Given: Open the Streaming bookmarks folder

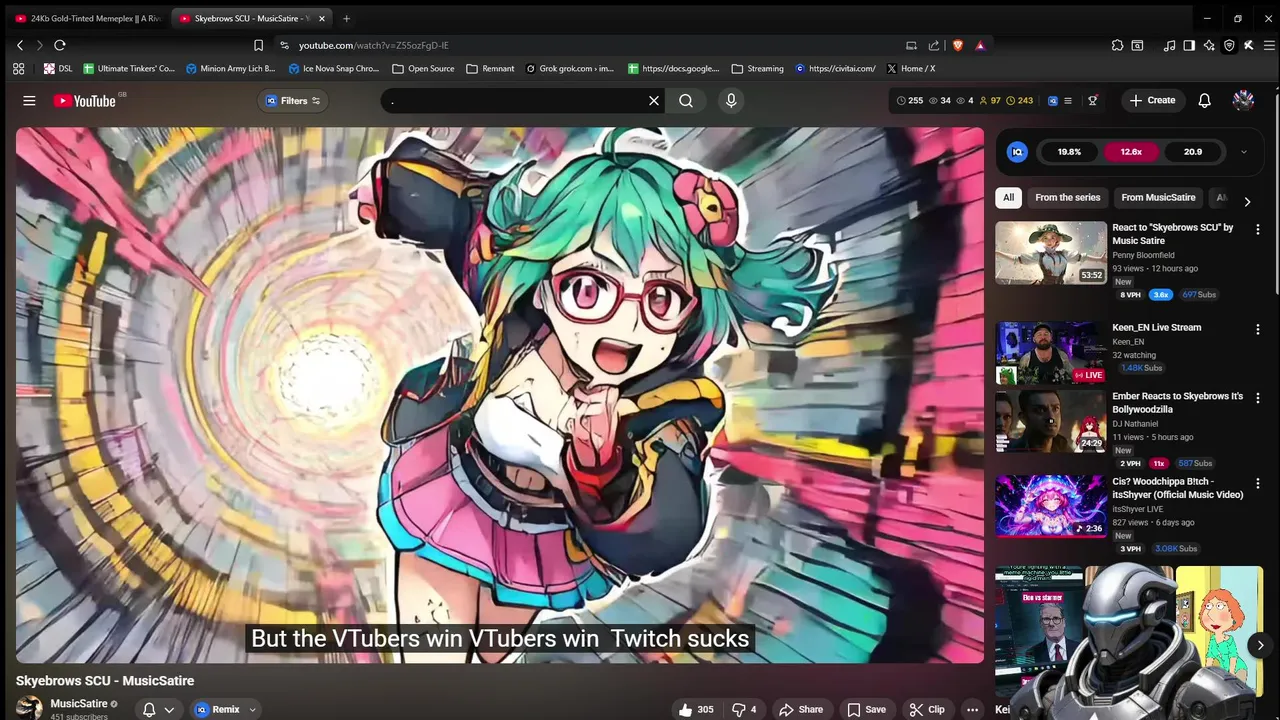Looking at the screenshot, I should click(757, 68).
